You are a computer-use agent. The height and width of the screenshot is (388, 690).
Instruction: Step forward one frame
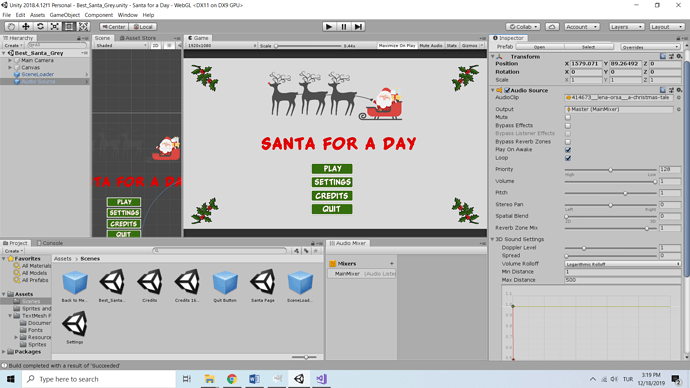pos(359,27)
